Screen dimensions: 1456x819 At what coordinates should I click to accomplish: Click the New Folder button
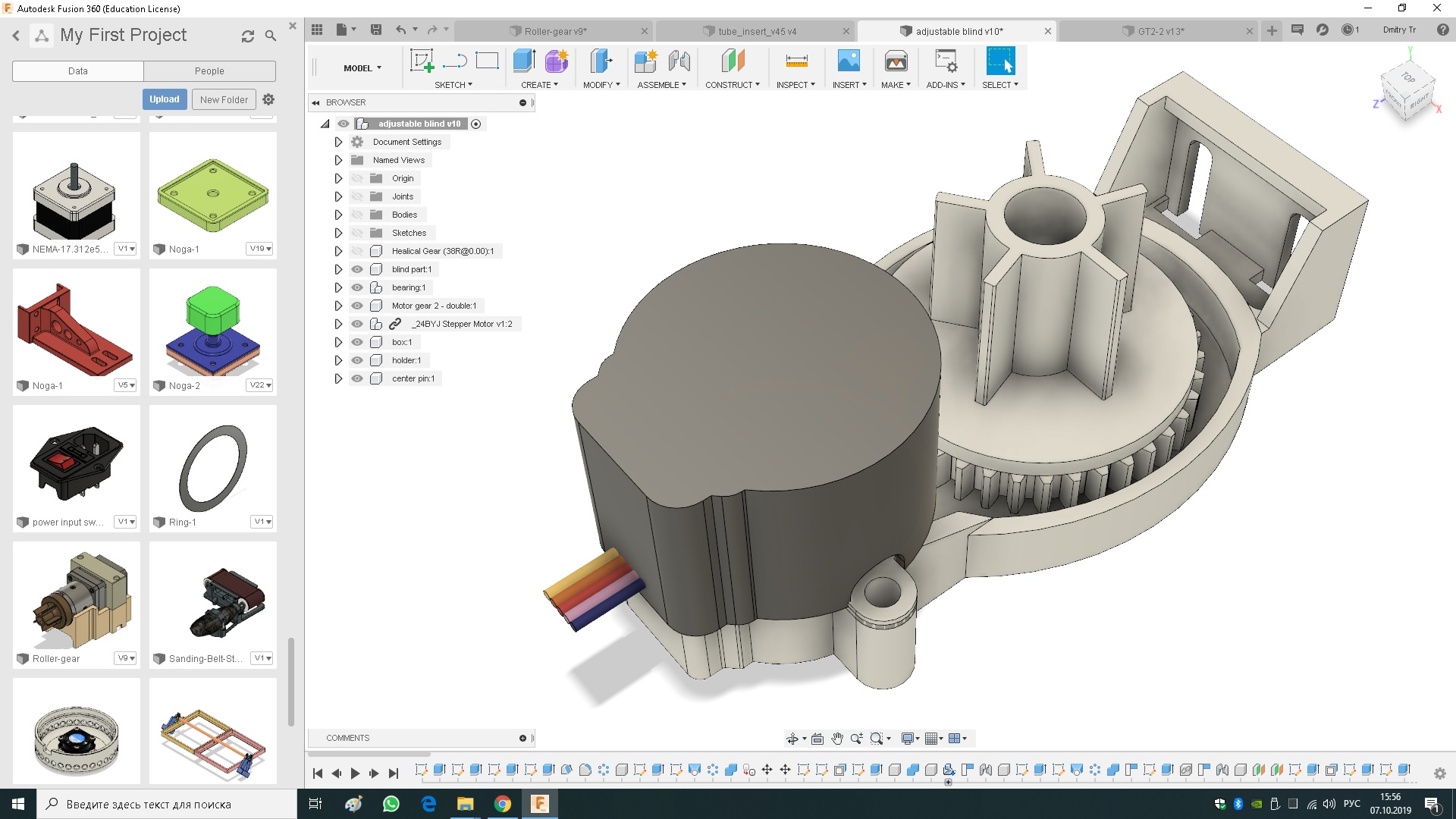pos(224,99)
